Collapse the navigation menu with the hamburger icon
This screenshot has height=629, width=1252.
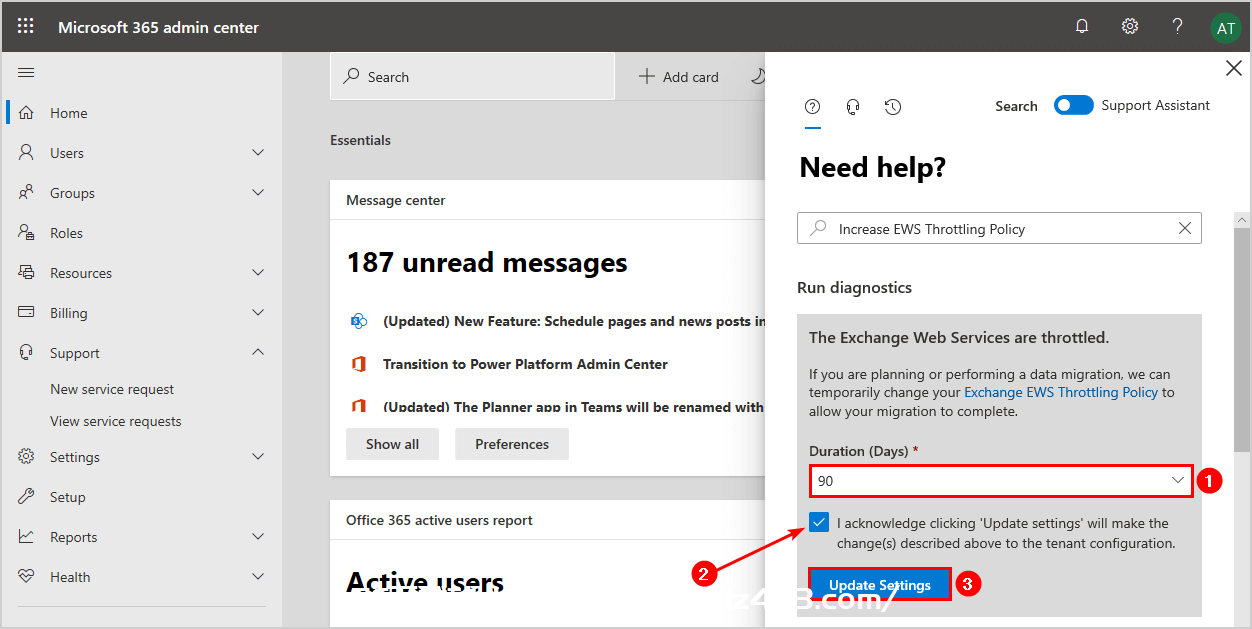pos(27,72)
